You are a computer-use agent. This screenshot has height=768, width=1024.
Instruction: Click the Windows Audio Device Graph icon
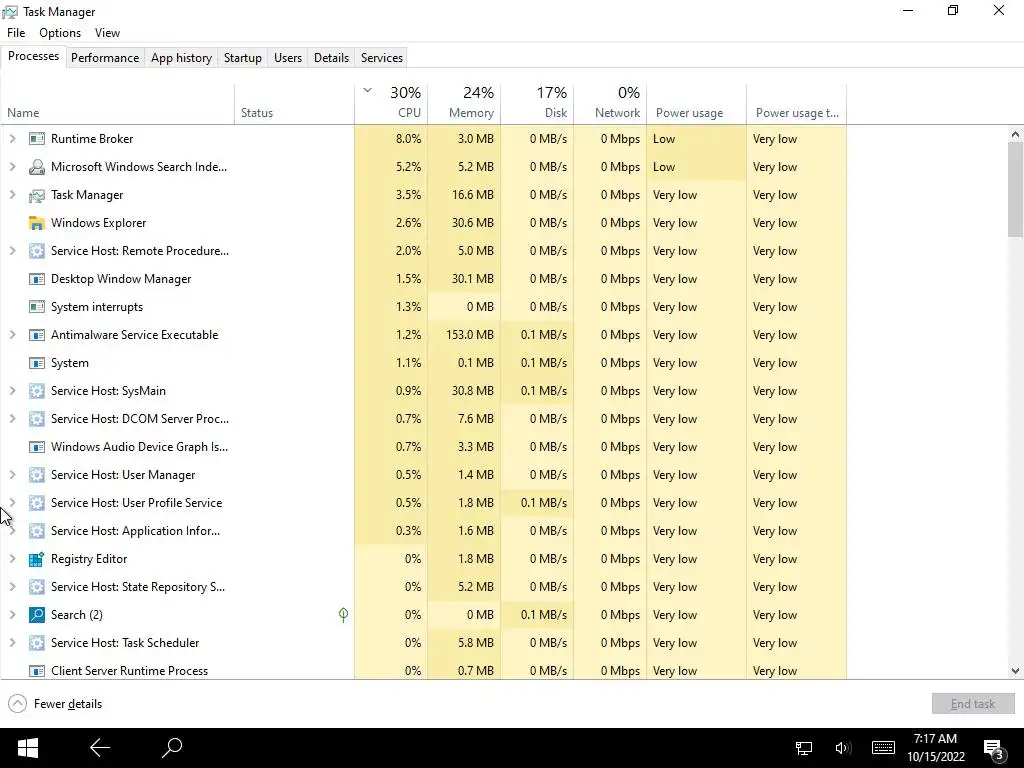[37, 447]
